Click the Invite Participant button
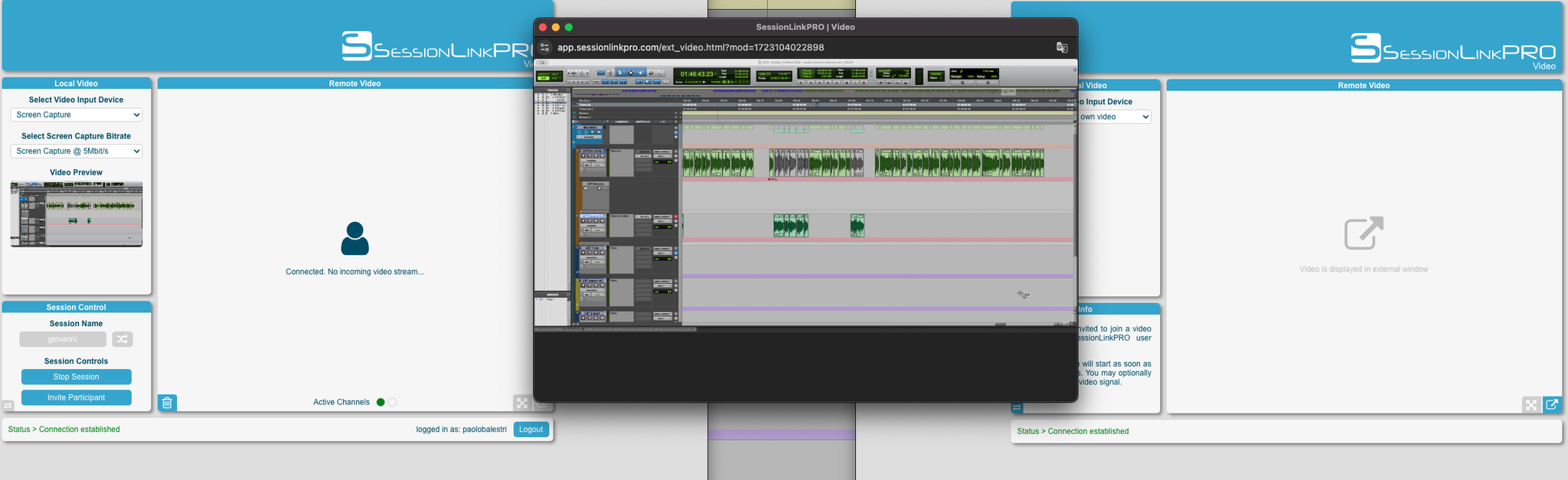Screen dimensions: 1568x480 point(77,397)
